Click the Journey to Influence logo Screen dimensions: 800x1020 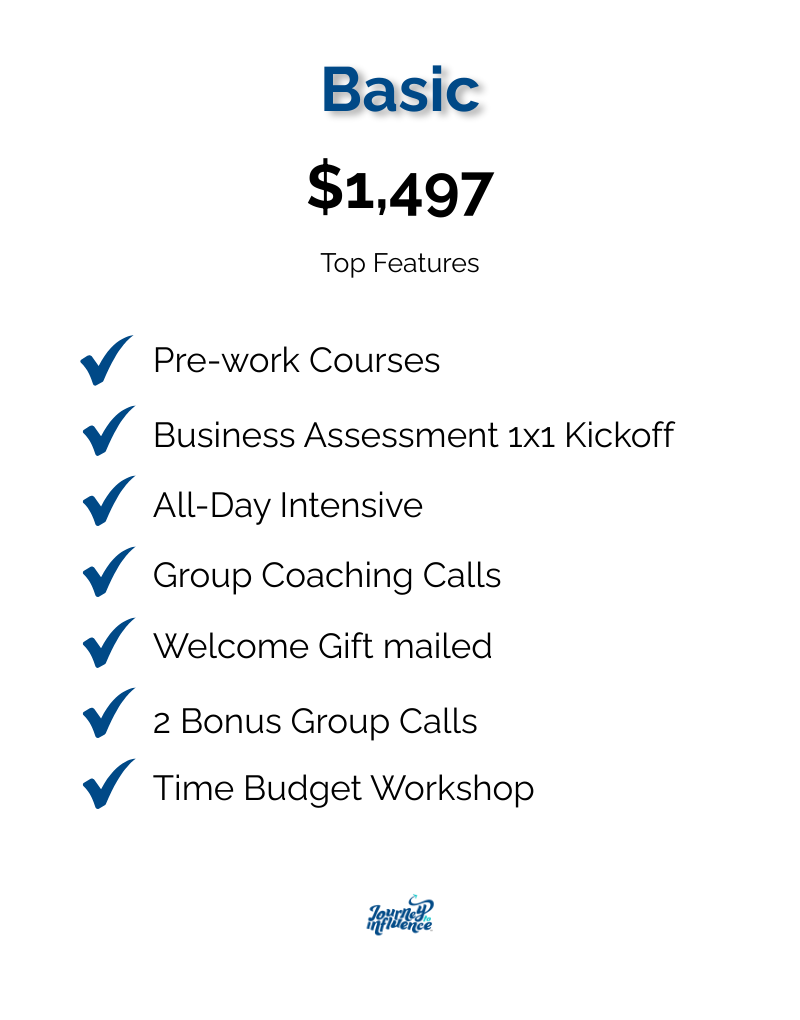[401, 915]
